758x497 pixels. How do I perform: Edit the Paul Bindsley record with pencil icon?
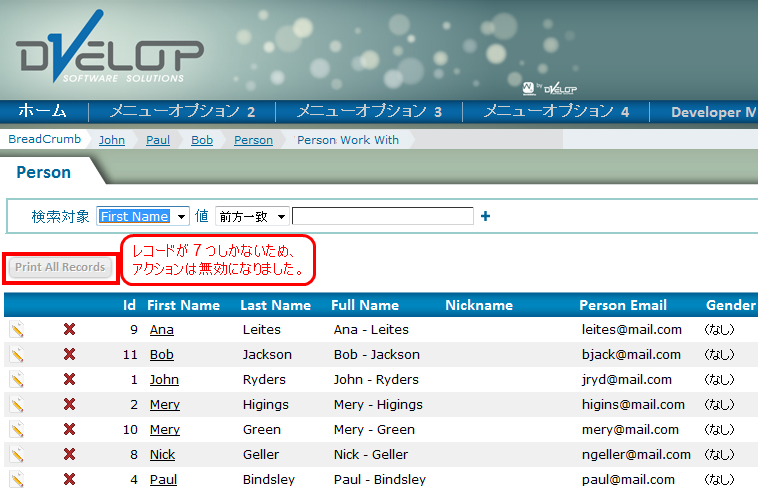tap(17, 479)
